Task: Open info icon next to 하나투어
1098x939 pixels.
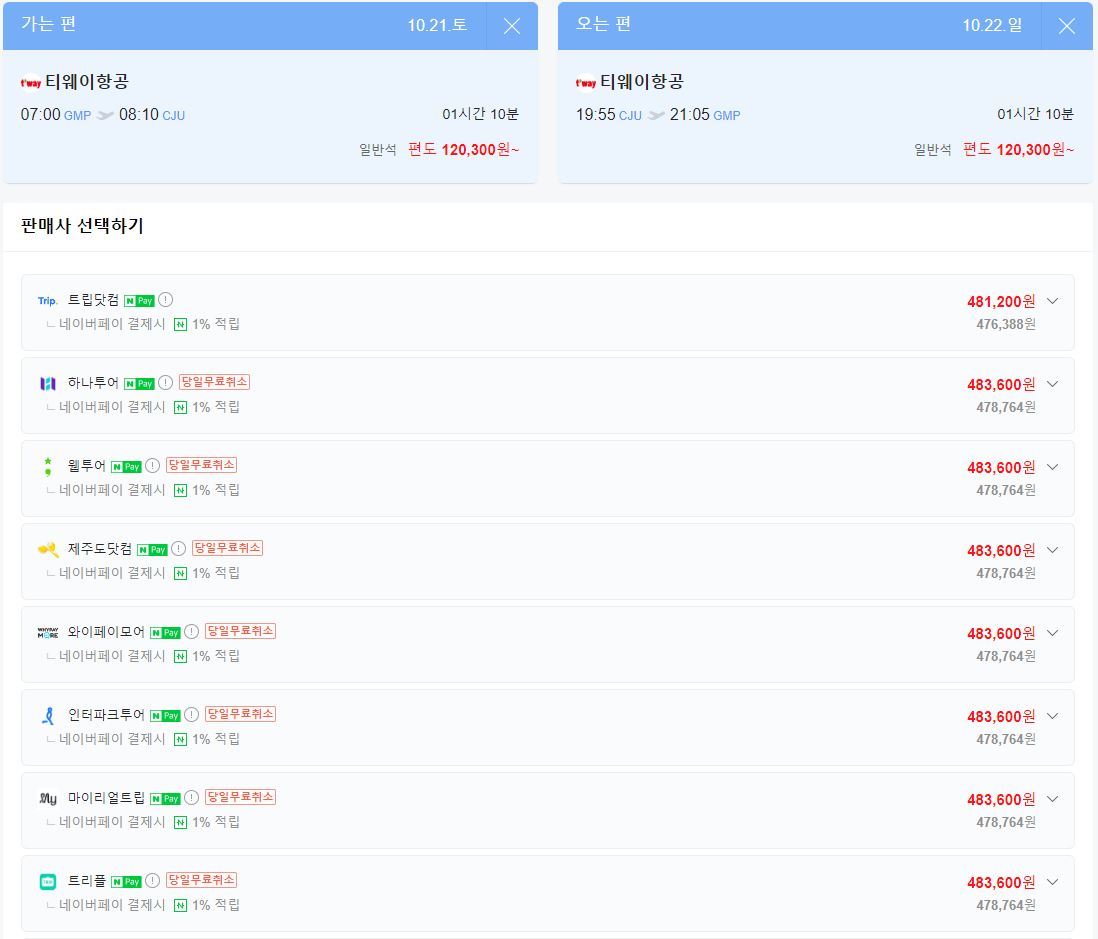Action: pos(165,382)
